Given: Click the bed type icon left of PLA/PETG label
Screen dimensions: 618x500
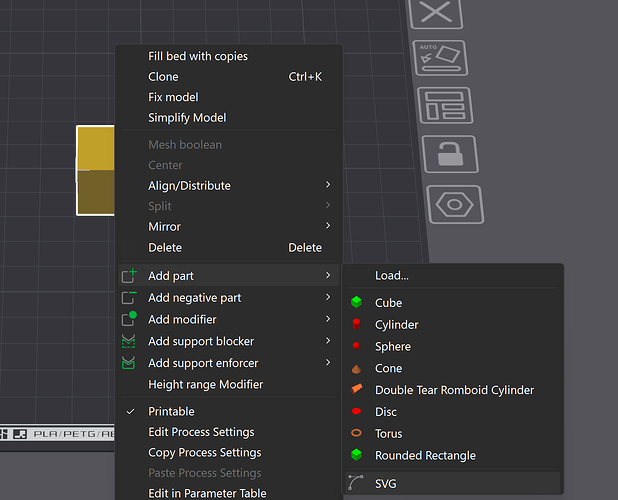Looking at the screenshot, I should tap(20, 434).
